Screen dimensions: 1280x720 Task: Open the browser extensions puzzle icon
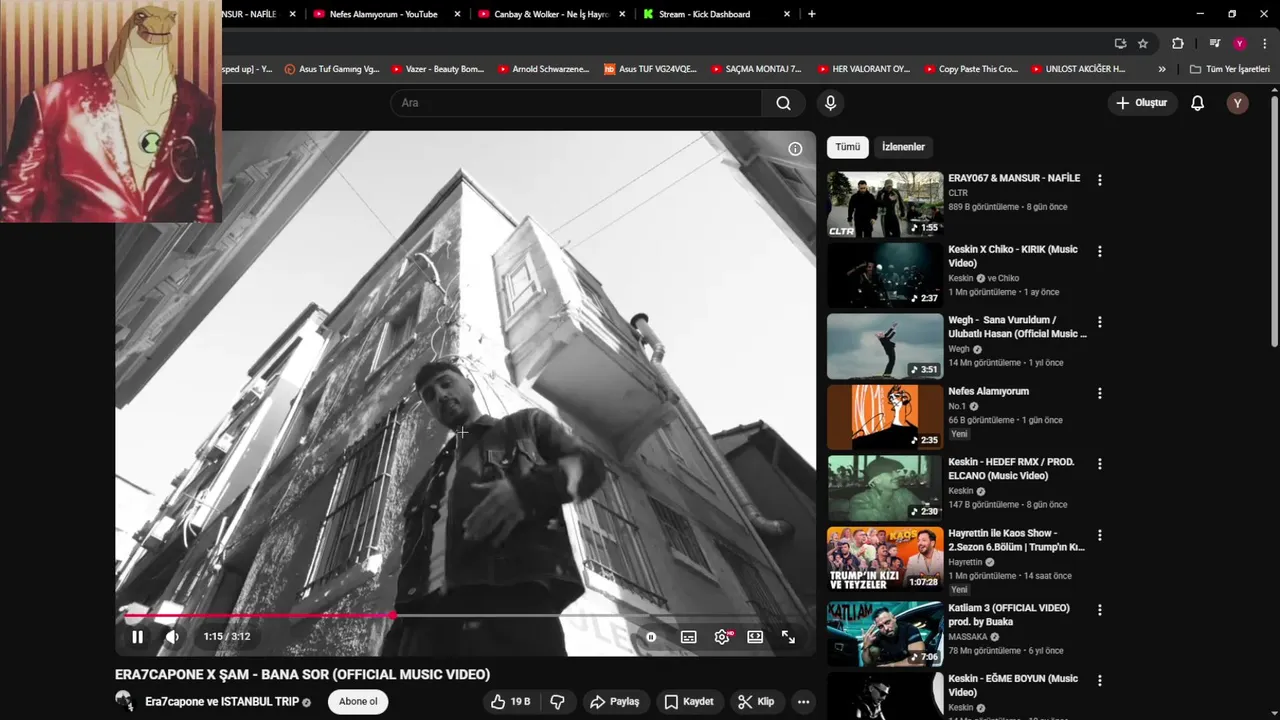[x=1177, y=43]
